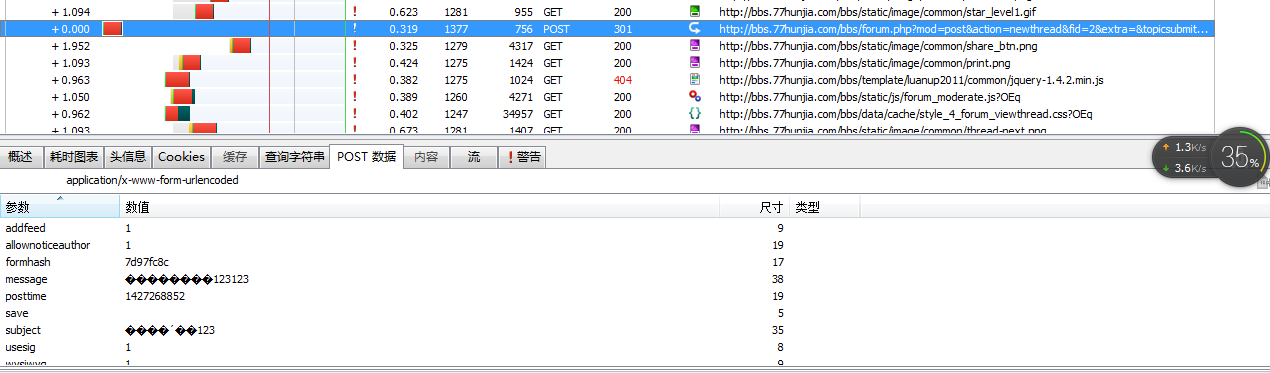The width and height of the screenshot is (1270, 373).
Task: Select the star_level1.gif request URL
Action: click(877, 12)
